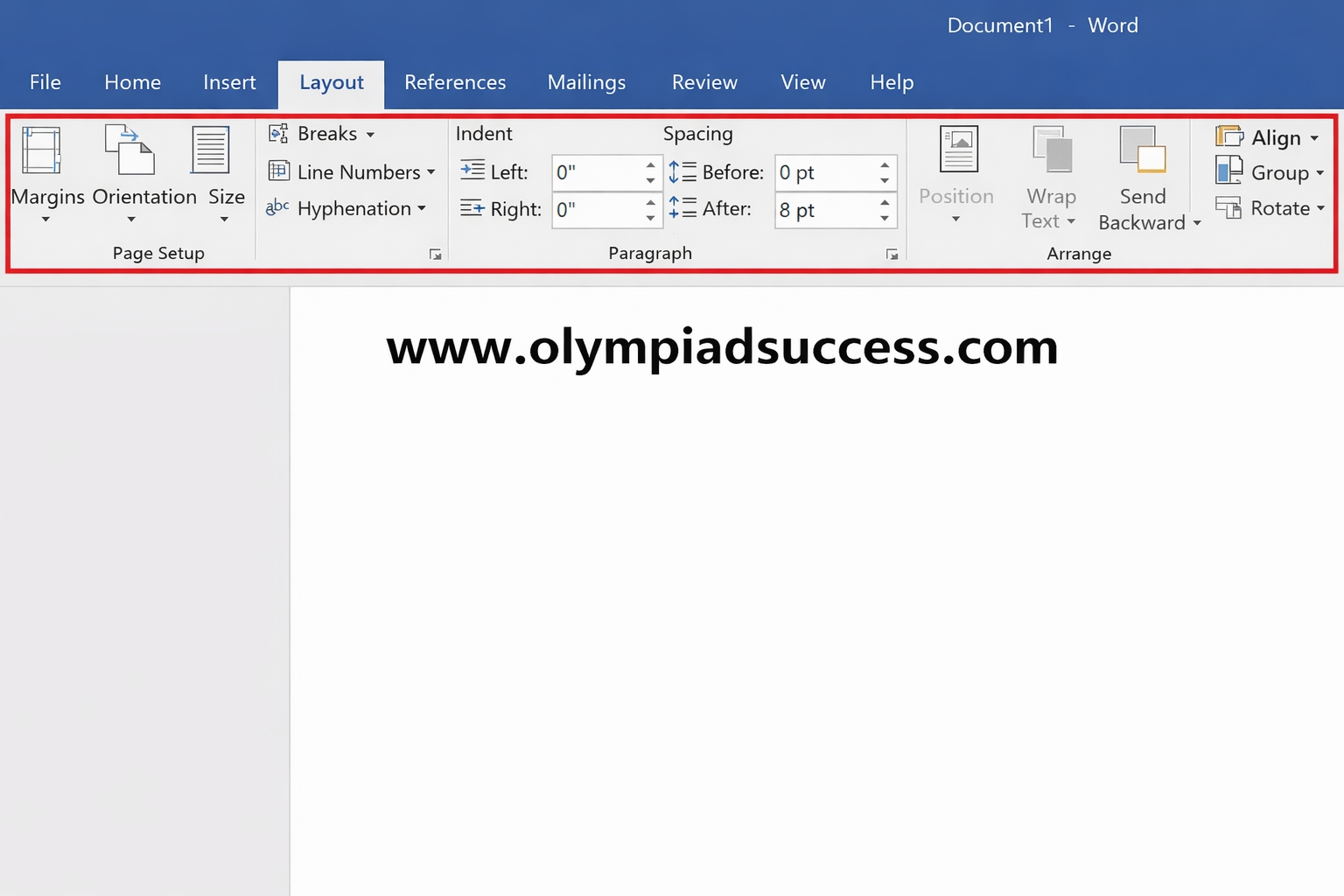This screenshot has width=1344, height=896.
Task: Open the File menu
Action: click(x=45, y=82)
